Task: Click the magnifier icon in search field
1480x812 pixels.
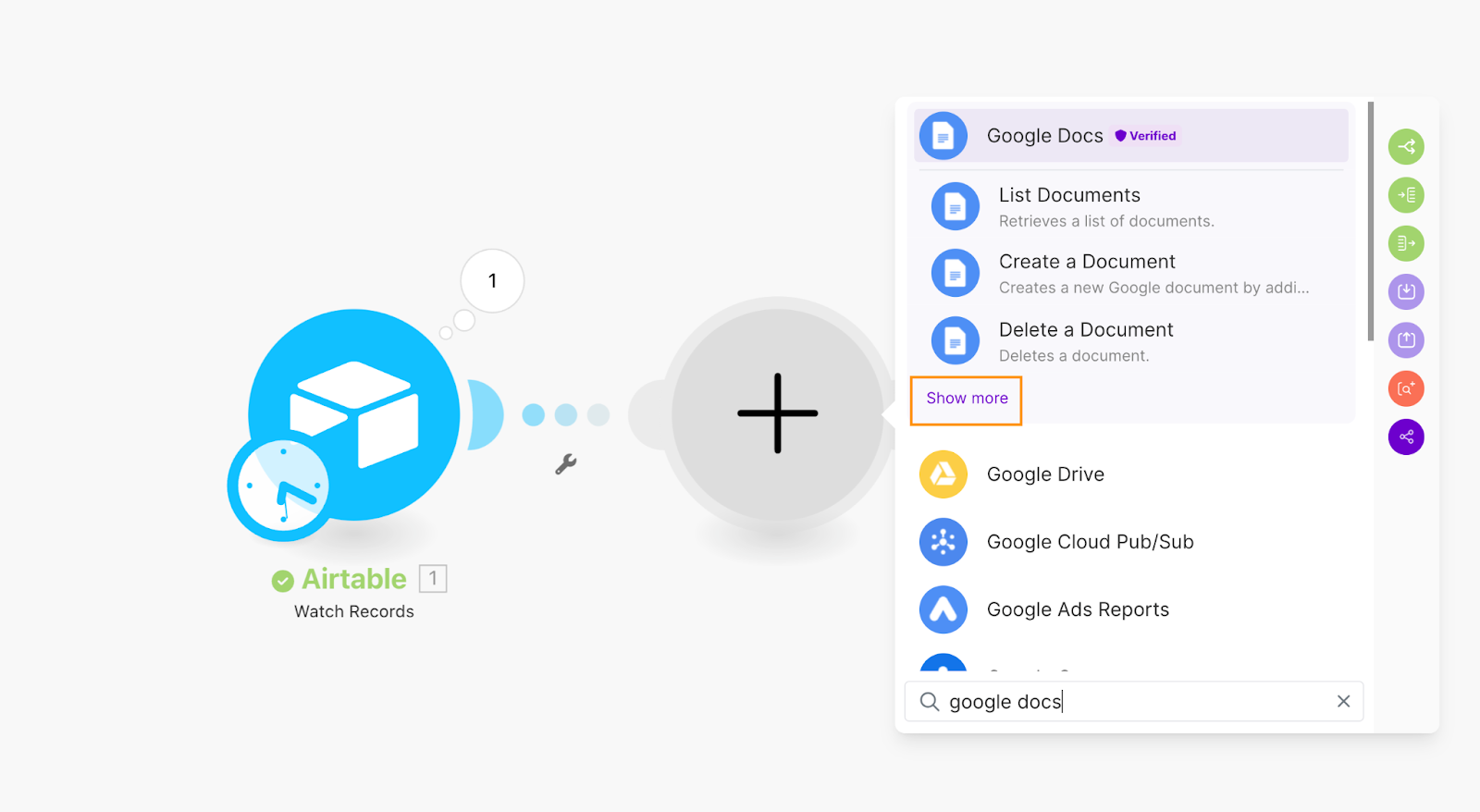Action: click(930, 702)
